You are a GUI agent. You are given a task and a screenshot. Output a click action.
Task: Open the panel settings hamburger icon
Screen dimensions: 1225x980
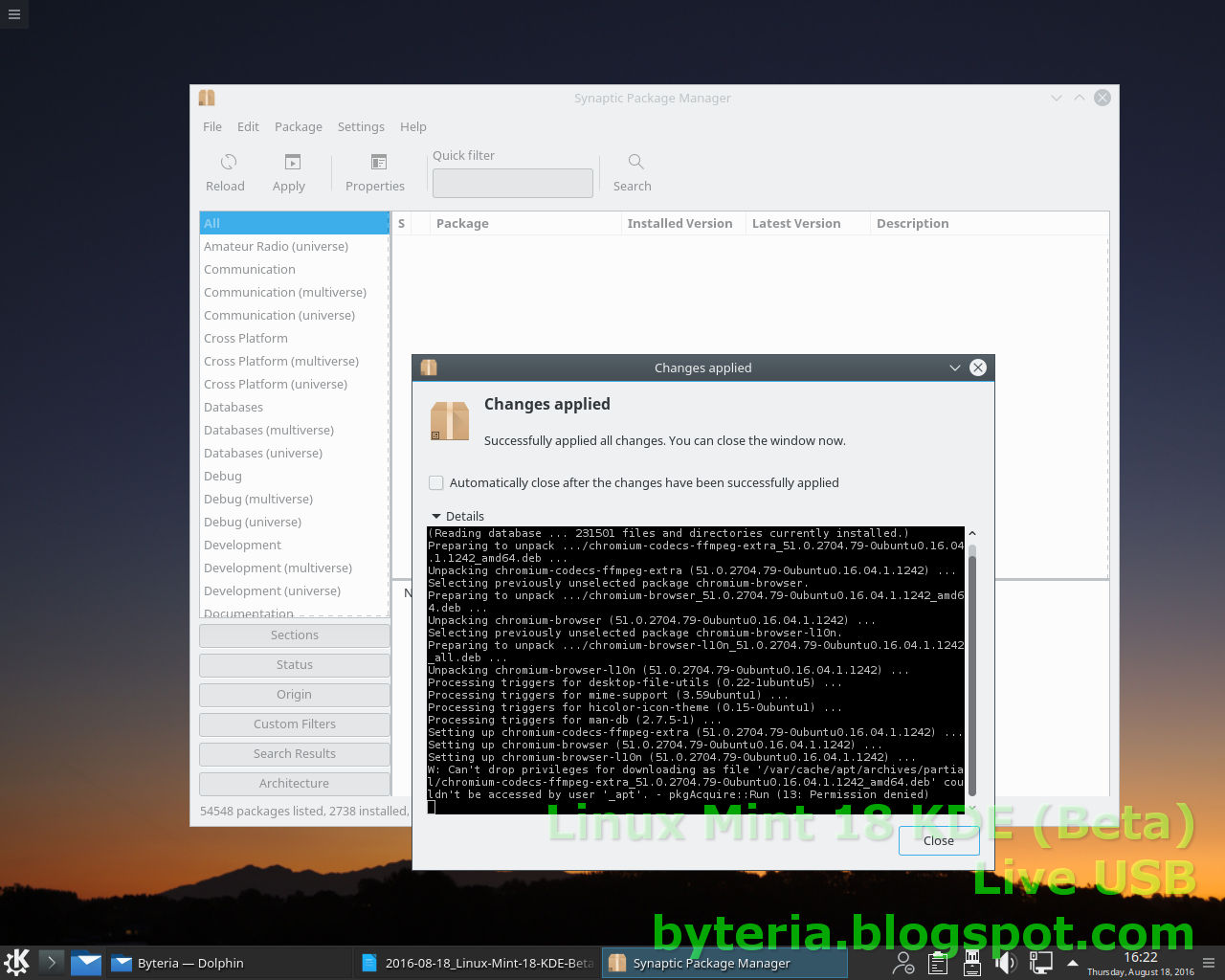pos(1208,963)
